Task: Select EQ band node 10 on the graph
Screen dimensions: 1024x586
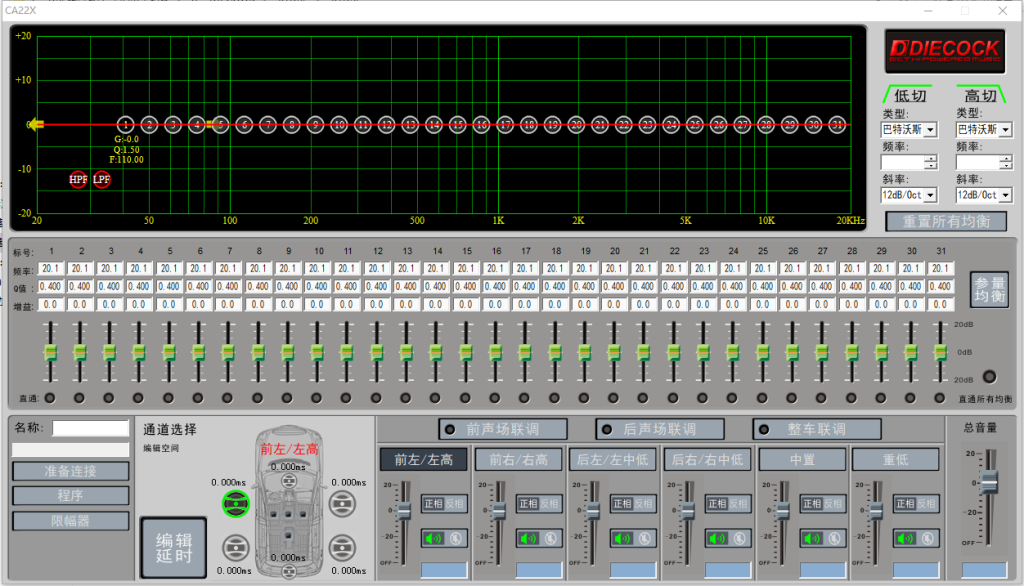Action: [x=339, y=124]
